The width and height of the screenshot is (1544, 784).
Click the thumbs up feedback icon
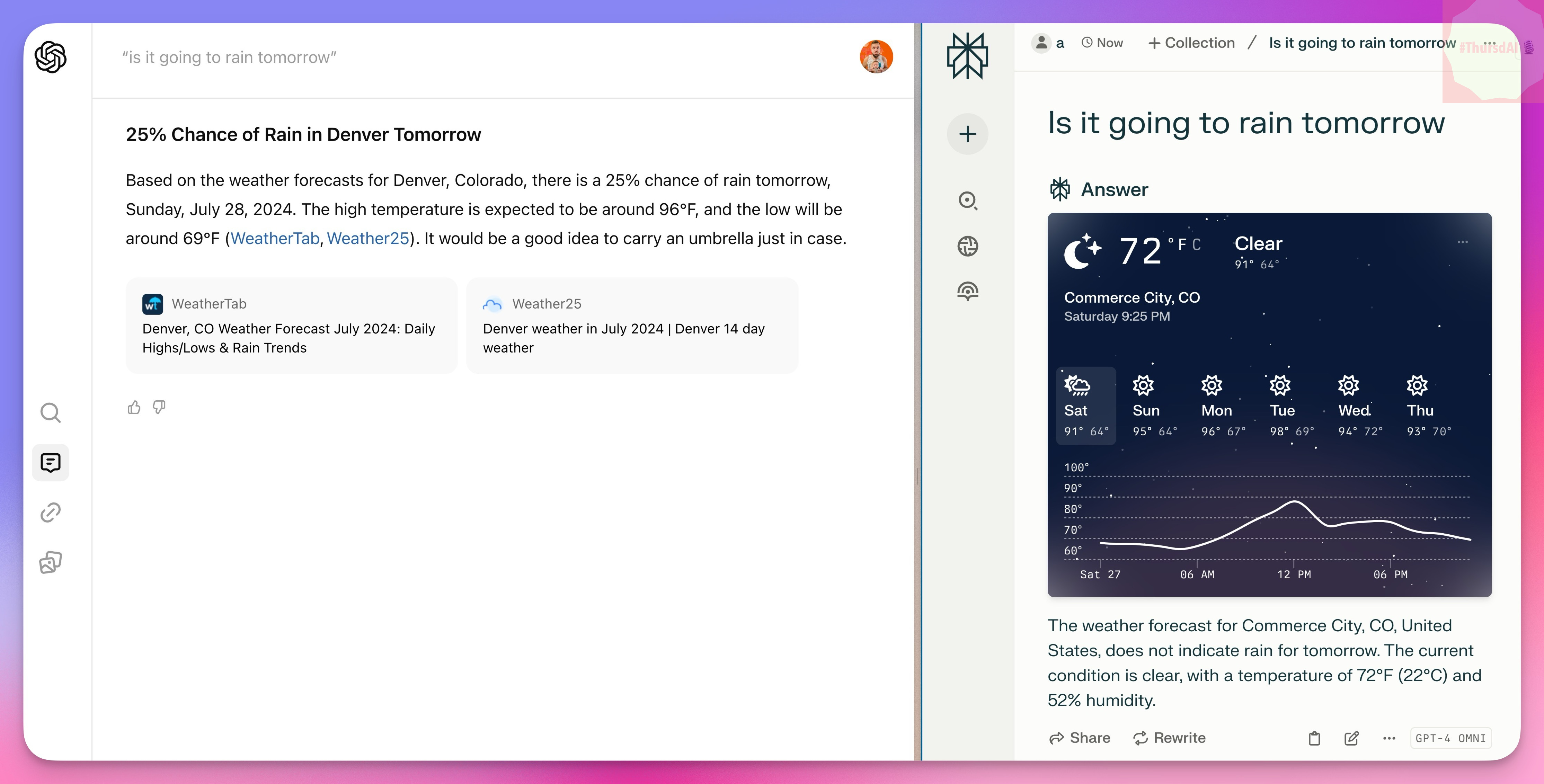click(x=134, y=408)
